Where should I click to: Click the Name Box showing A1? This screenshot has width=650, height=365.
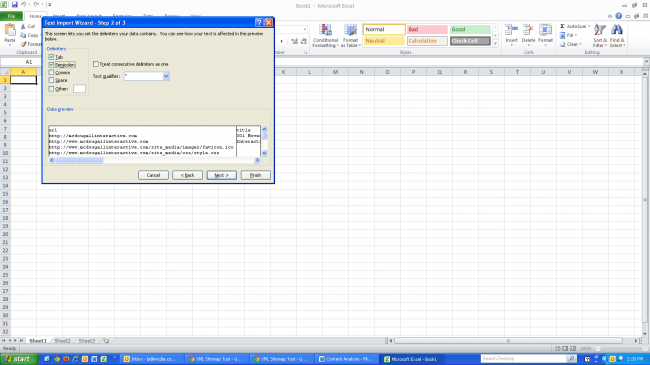[29, 61]
